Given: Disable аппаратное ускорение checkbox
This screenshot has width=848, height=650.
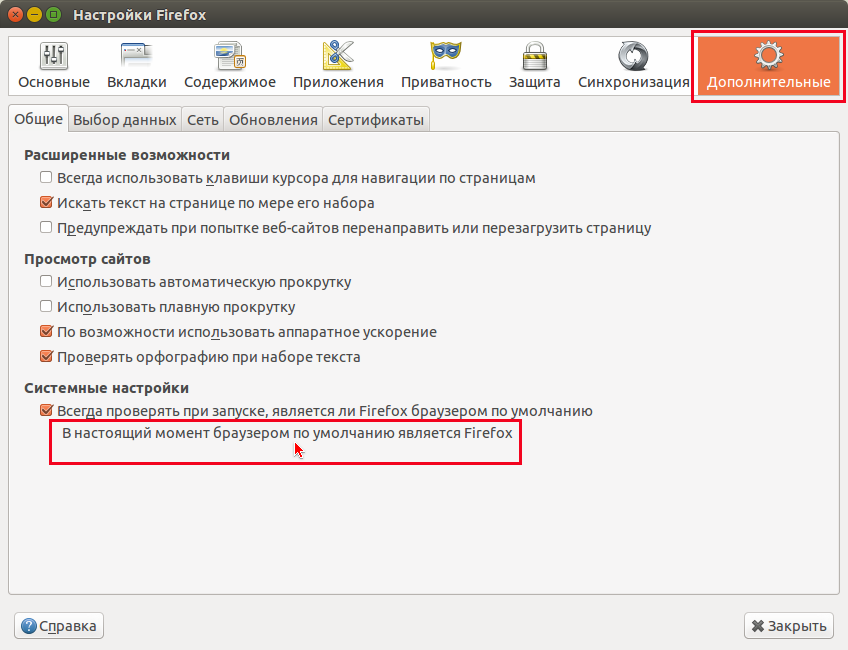Looking at the screenshot, I should [x=45, y=331].
